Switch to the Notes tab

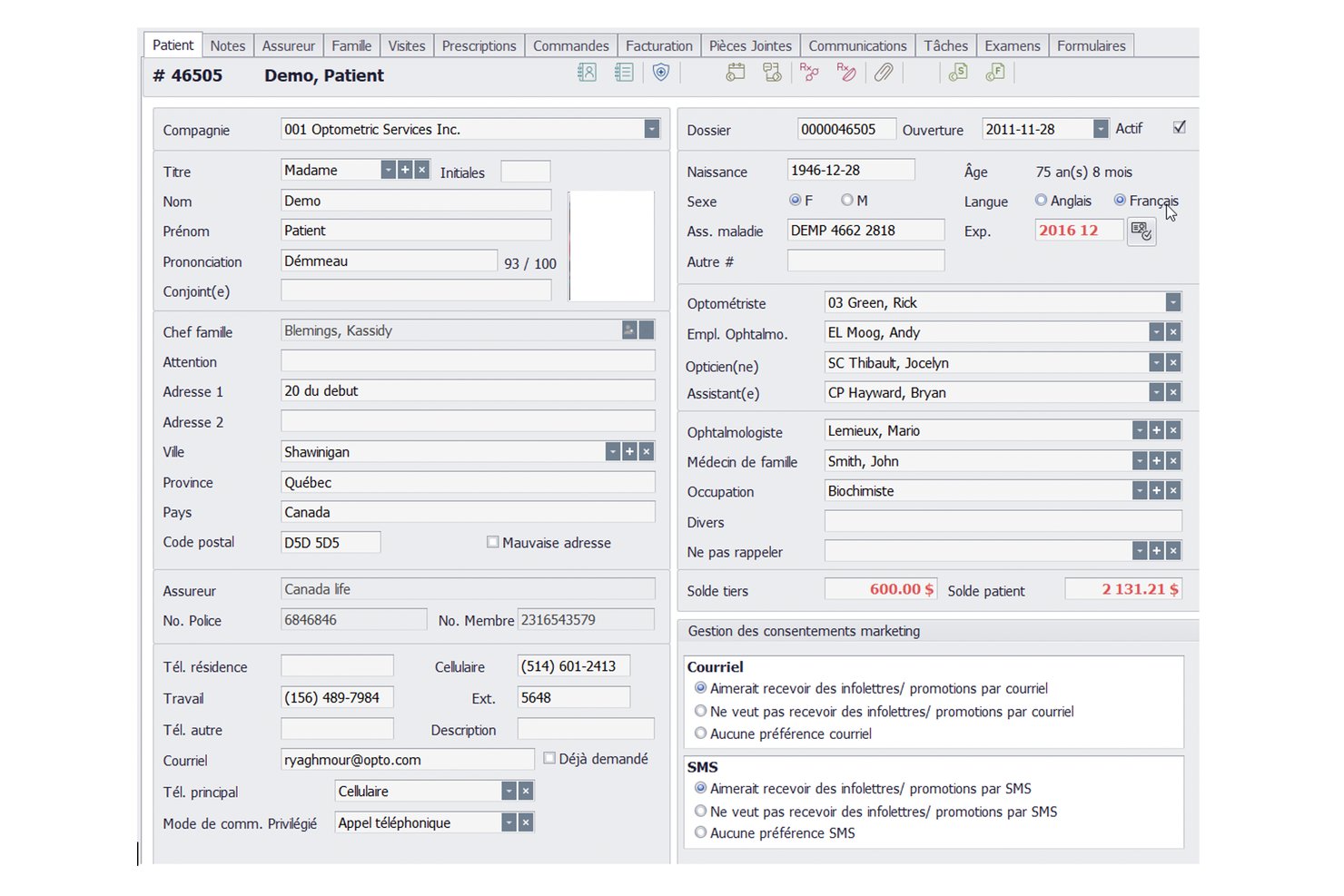pos(227,45)
